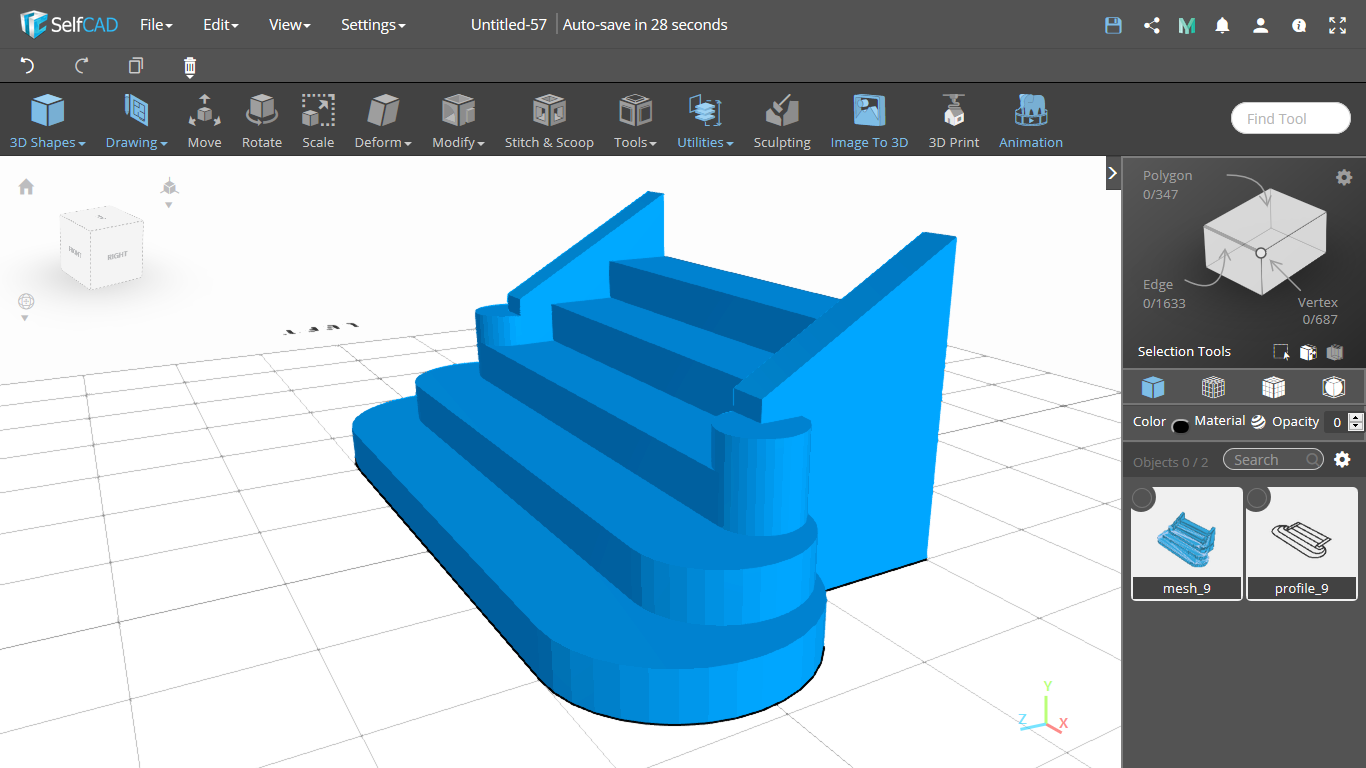
Task: Open the 3D Print tool
Action: tap(954, 121)
